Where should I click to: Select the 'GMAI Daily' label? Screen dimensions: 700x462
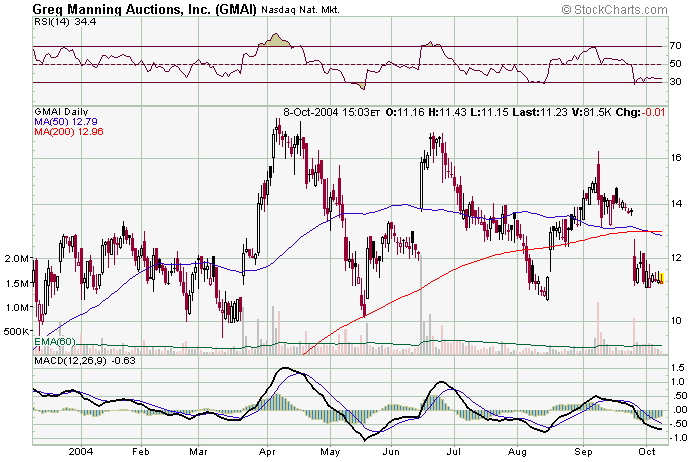61,112
